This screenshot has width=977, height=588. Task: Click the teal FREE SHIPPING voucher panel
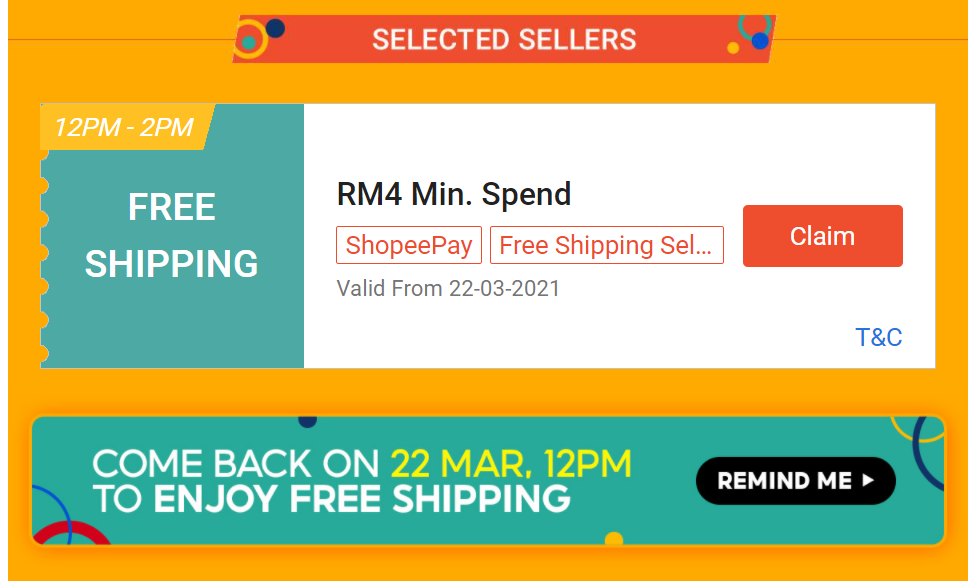point(172,236)
